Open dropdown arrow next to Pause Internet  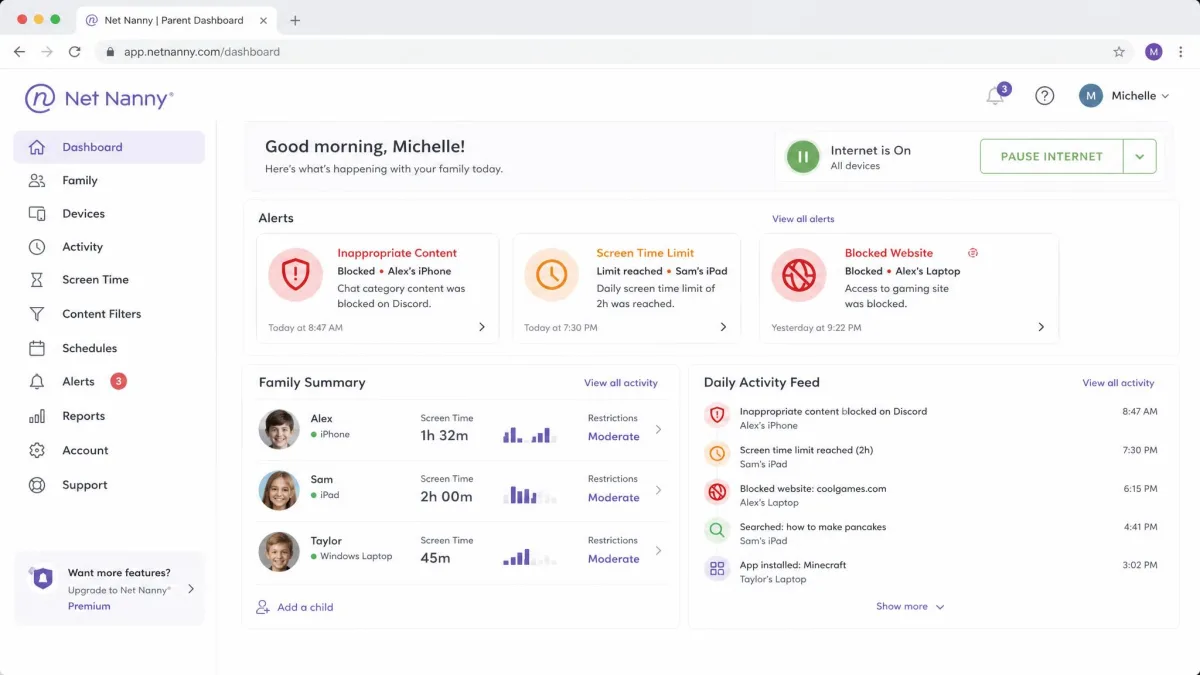pos(1140,157)
